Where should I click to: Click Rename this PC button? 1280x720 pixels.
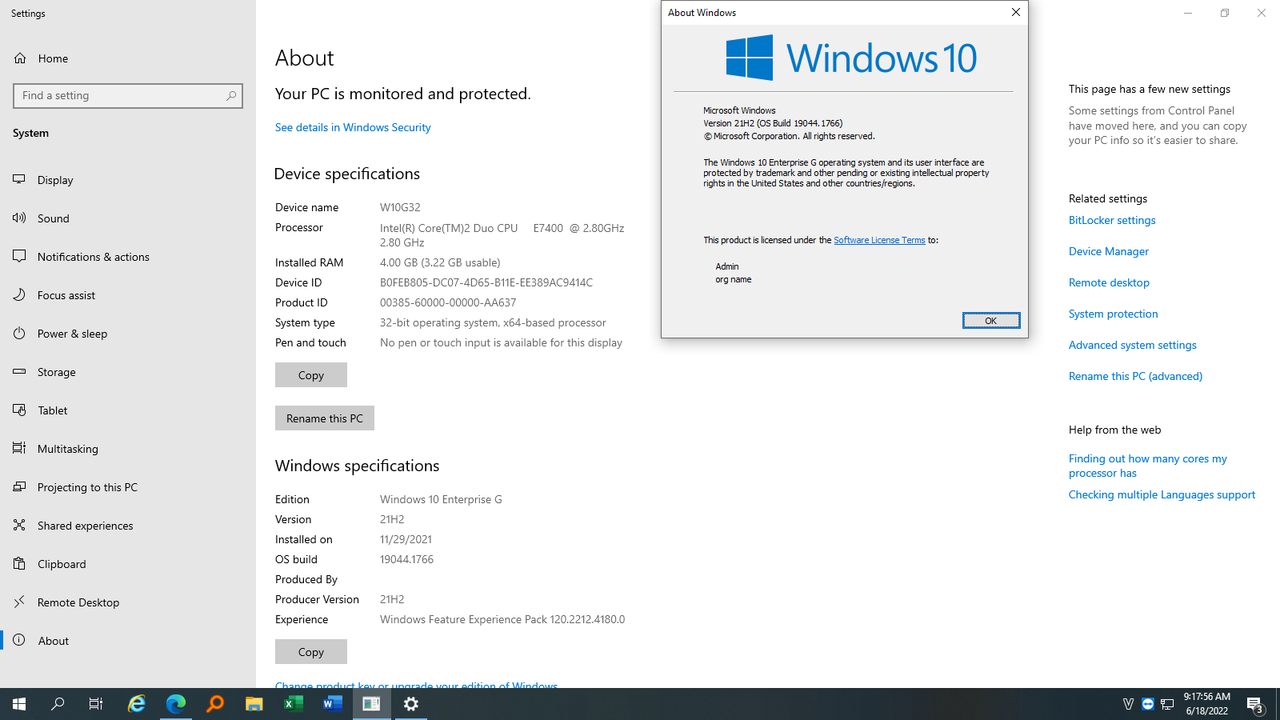click(324, 418)
